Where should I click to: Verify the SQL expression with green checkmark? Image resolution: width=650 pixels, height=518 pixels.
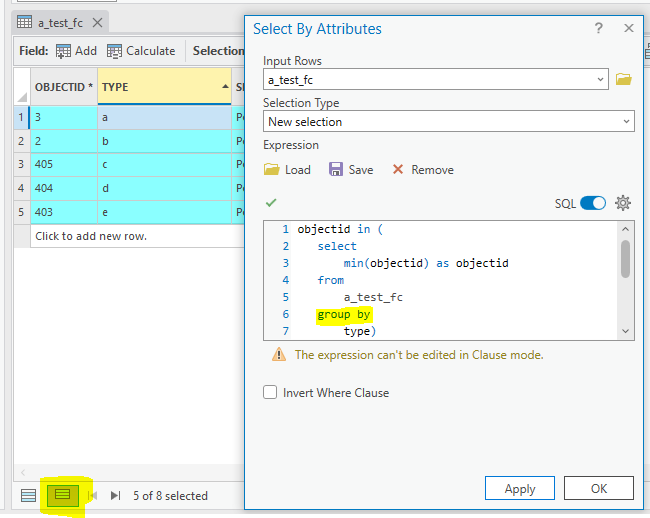(271, 203)
